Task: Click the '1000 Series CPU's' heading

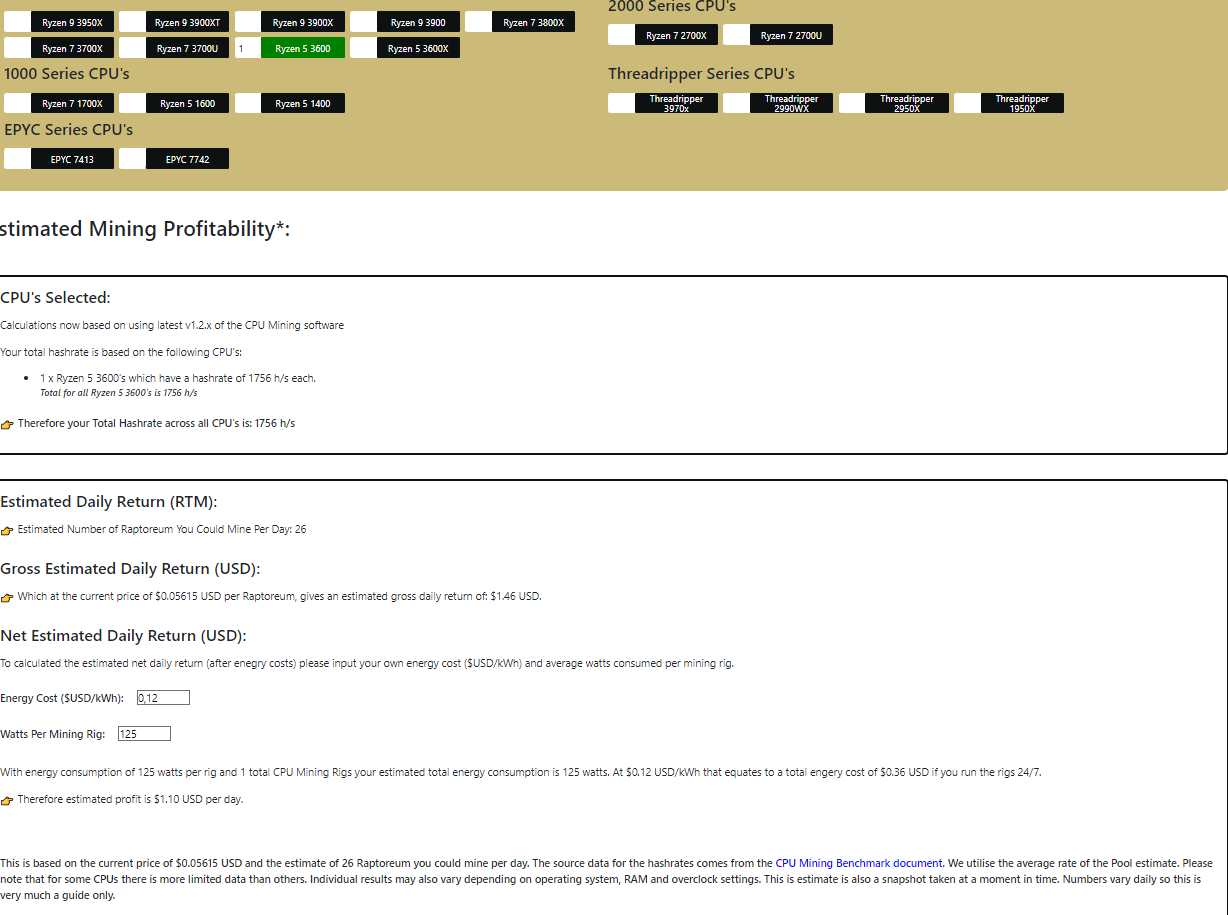Action: click(66, 74)
